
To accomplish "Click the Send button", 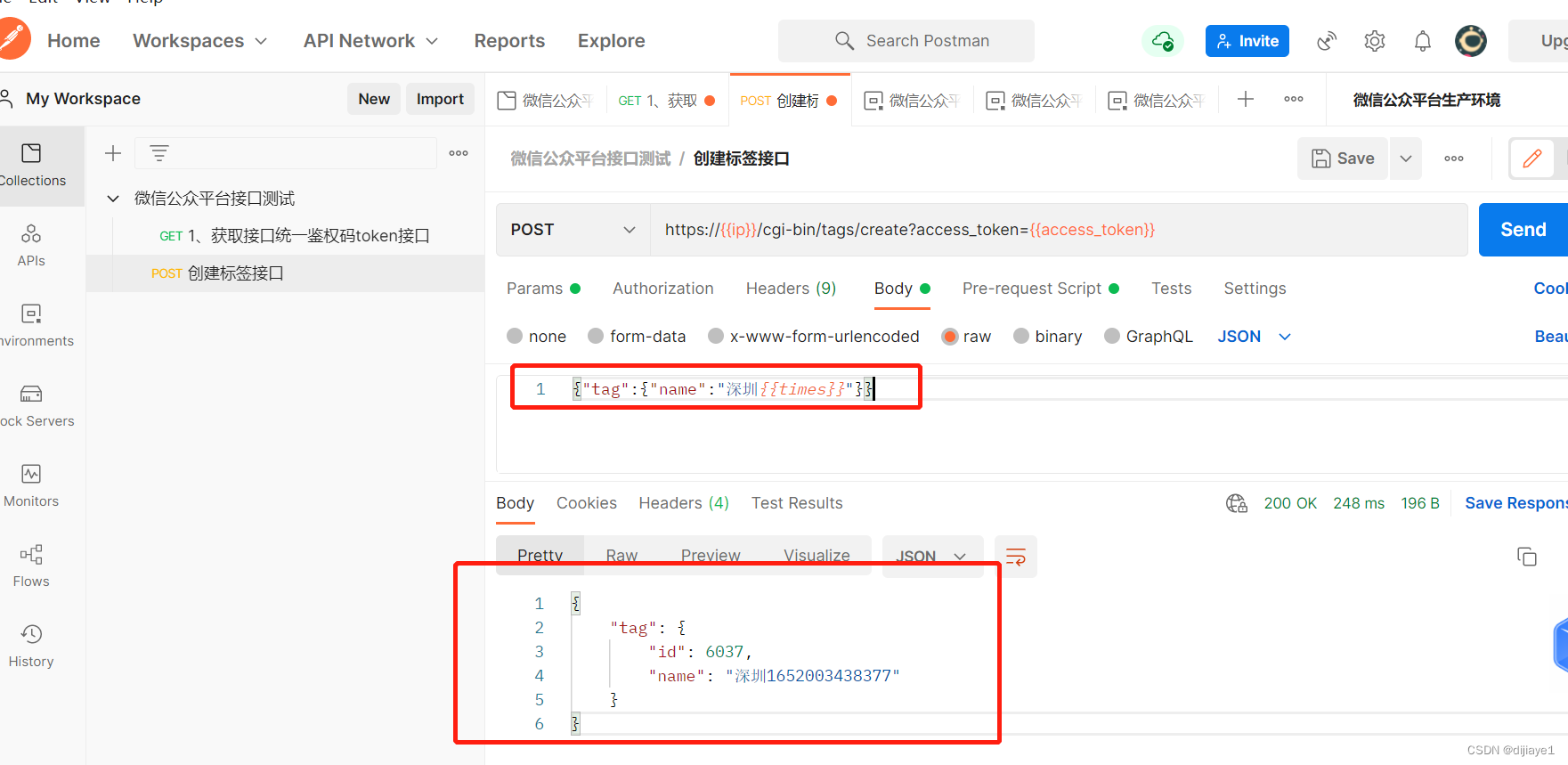I will click(x=1523, y=230).
